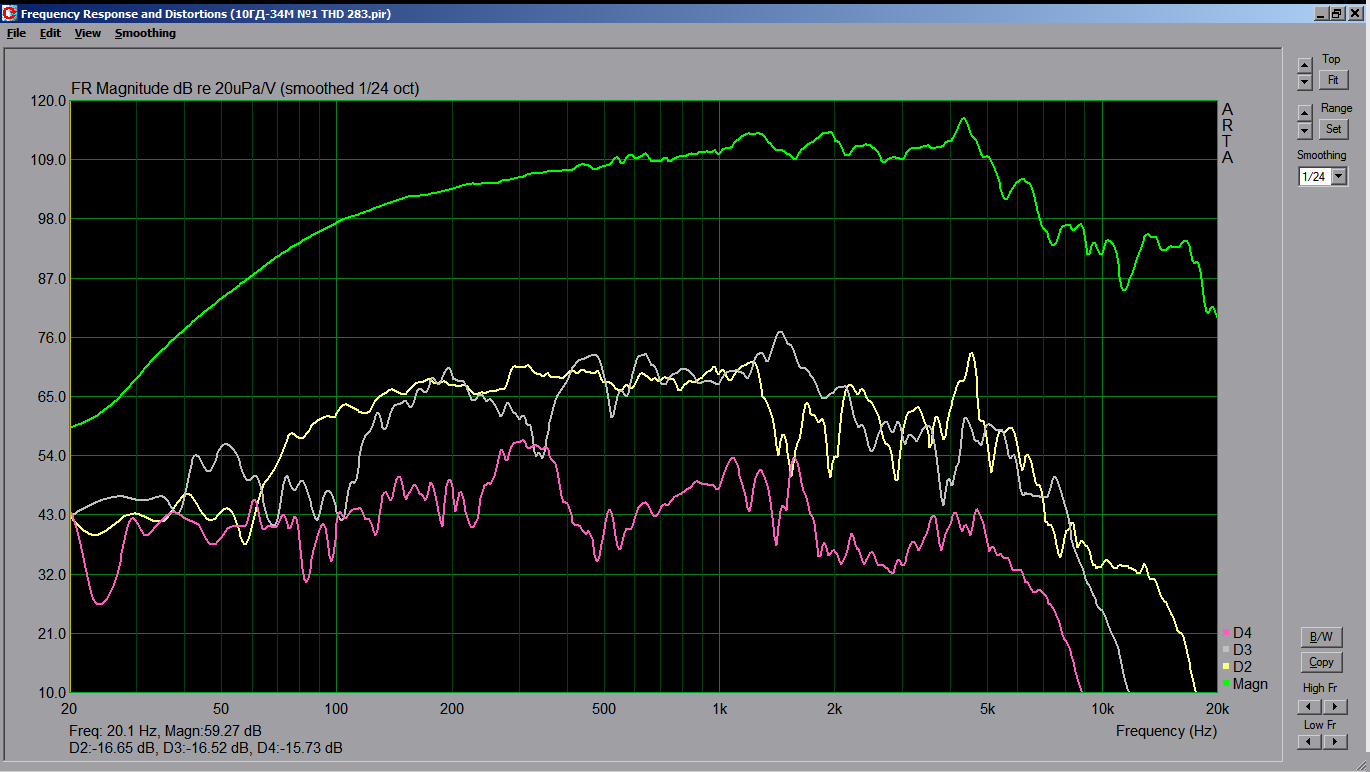Click the 500 frequency axis label
Screen dimensions: 1370x772
603,708
